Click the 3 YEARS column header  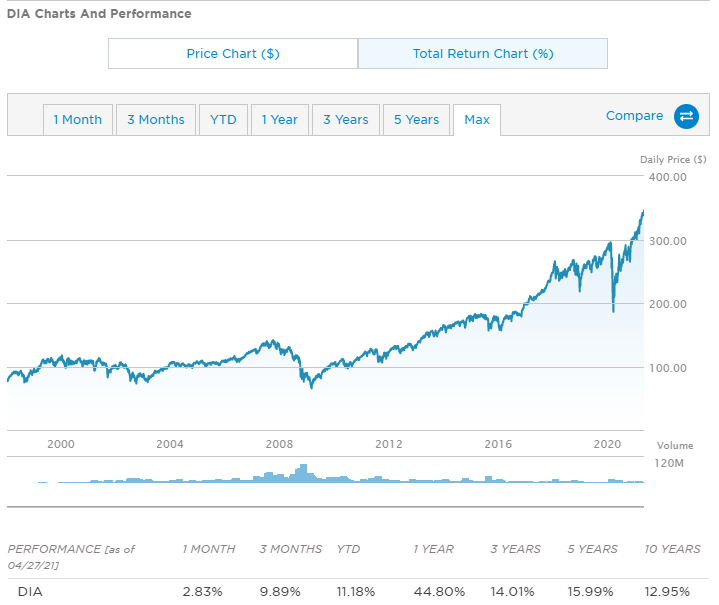(x=515, y=549)
